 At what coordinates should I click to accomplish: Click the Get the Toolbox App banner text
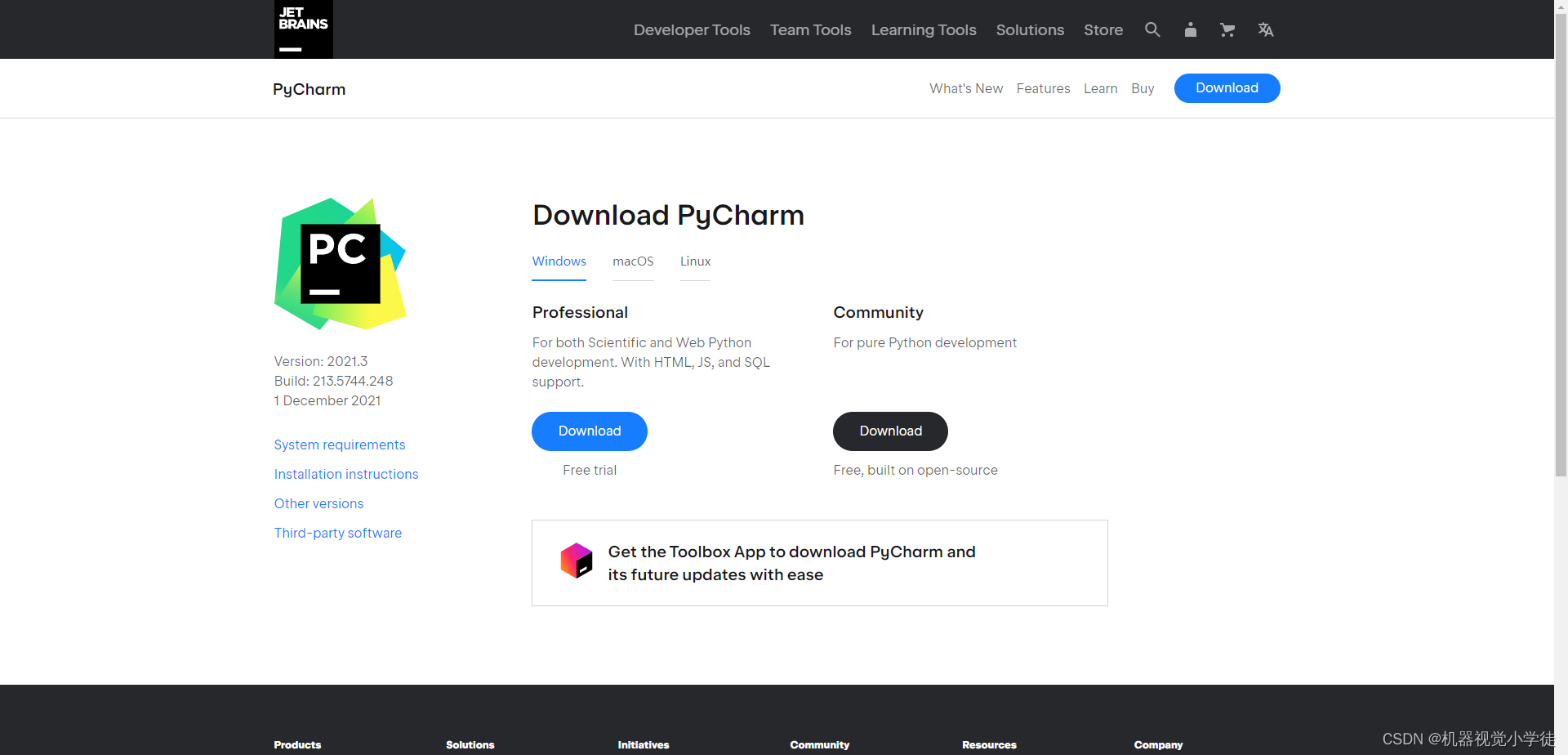(791, 563)
